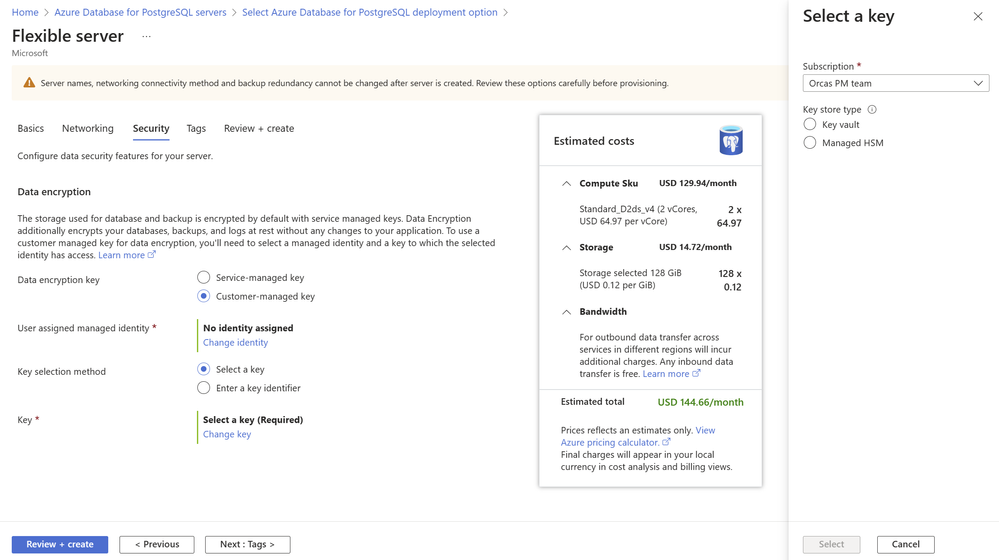The image size is (999, 560).
Task: Click the Select a key (Required) text
Action: tap(253, 419)
